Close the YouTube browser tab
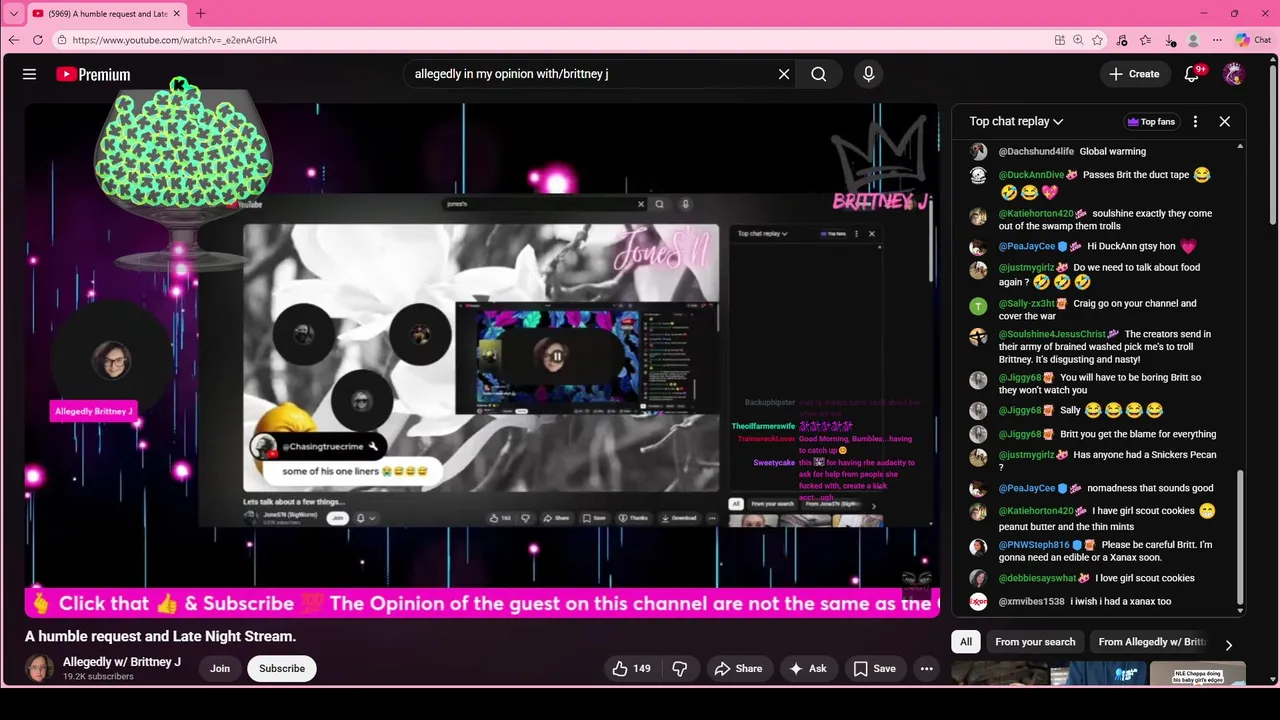Screen dimensions: 1280x720 click(176, 13)
